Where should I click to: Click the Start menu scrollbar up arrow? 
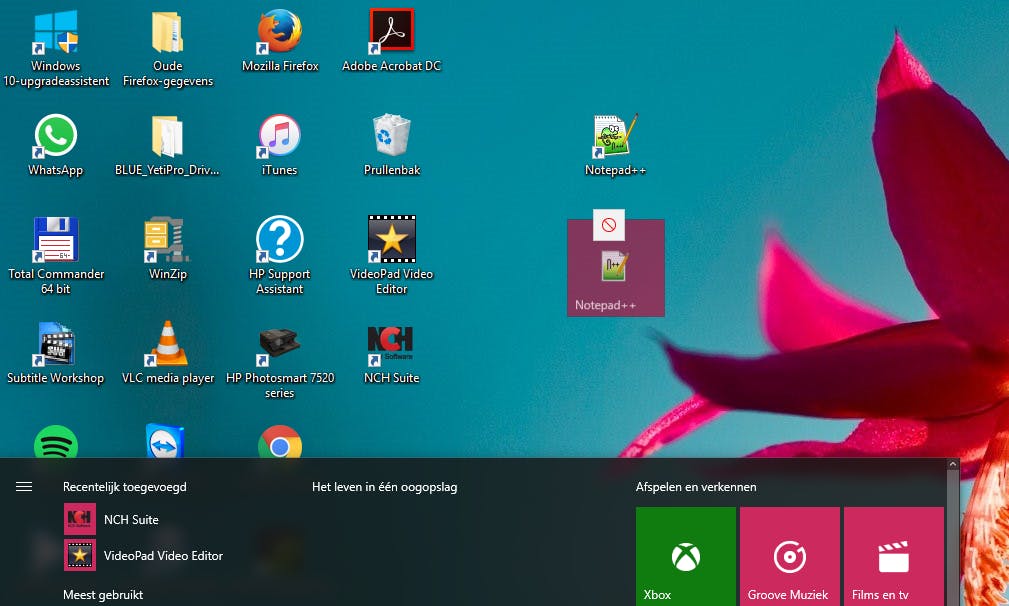[952, 464]
